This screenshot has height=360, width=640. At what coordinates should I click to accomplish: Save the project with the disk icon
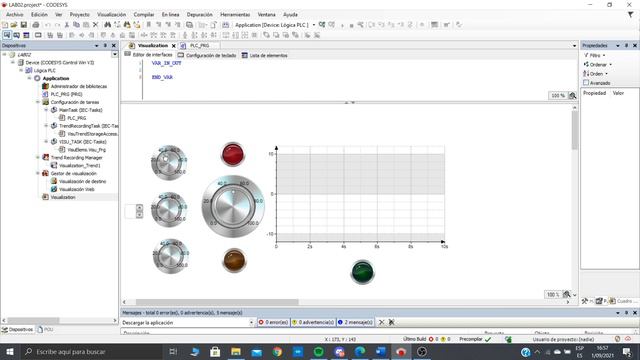point(24,25)
